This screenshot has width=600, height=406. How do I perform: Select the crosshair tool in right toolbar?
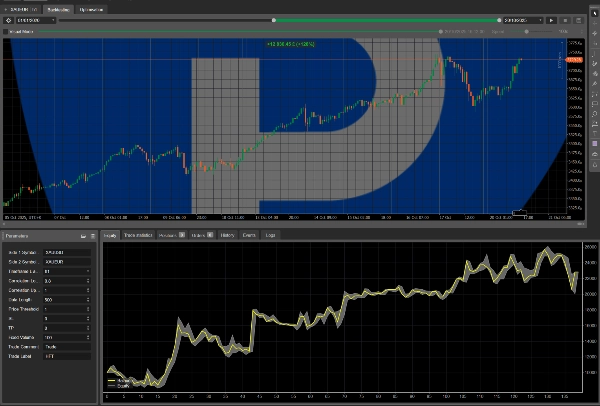click(x=595, y=23)
